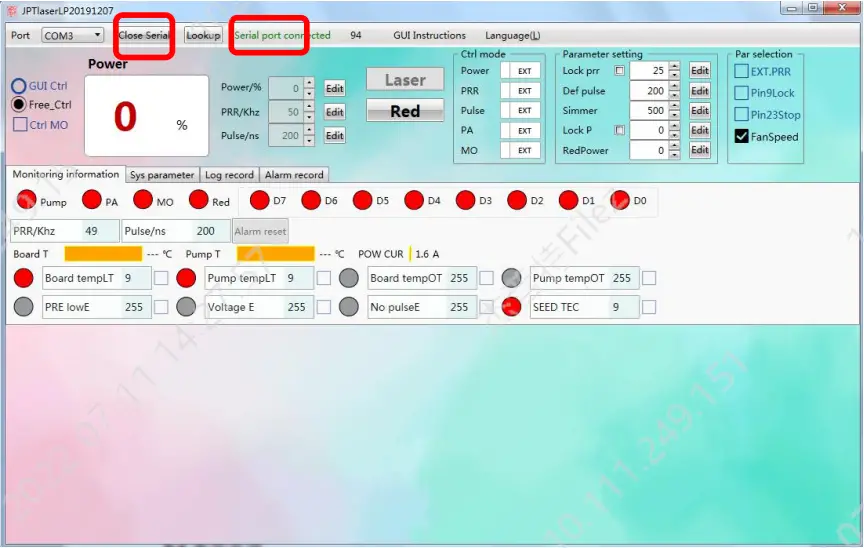Click the Lock prr value spinner
The width and height of the screenshot is (864, 548).
[x=674, y=70]
